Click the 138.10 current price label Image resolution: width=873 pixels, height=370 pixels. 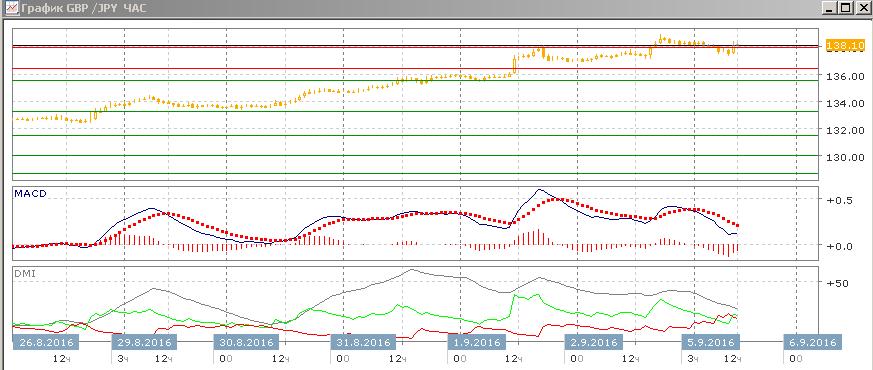(846, 46)
